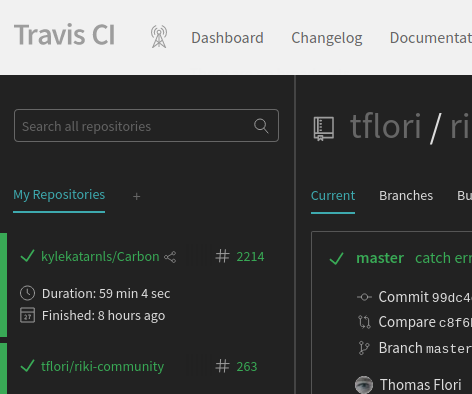
Task: Click the tflori owner name in title
Action: pos(385,126)
